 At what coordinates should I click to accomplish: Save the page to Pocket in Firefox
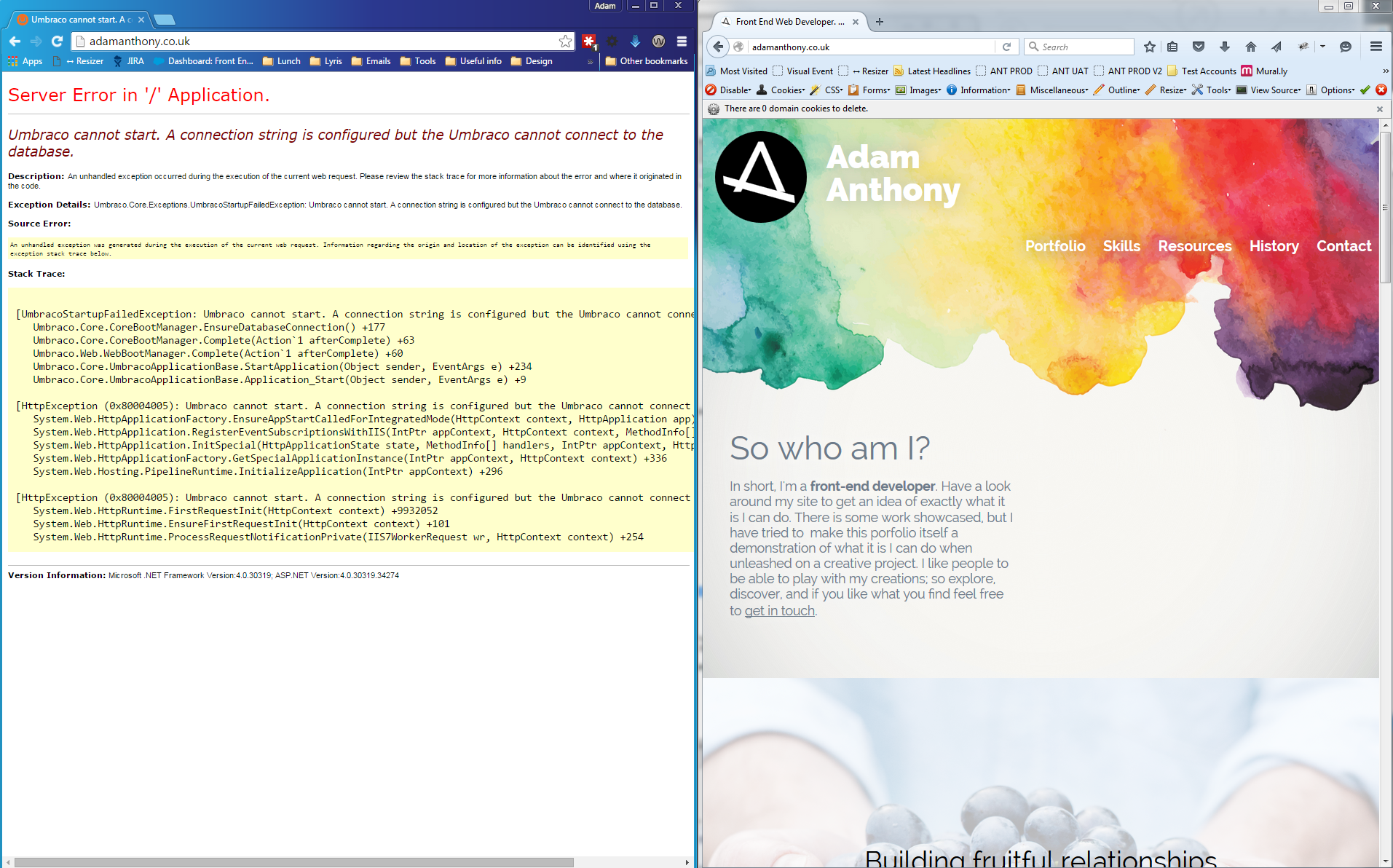[1199, 47]
